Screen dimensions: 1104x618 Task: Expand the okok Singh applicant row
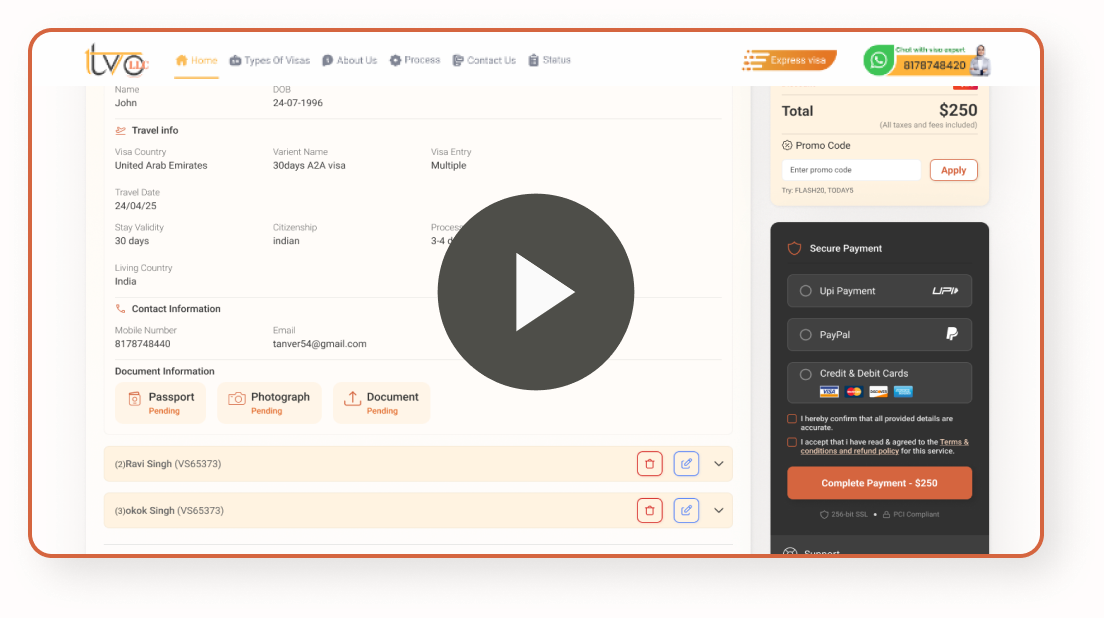click(719, 510)
